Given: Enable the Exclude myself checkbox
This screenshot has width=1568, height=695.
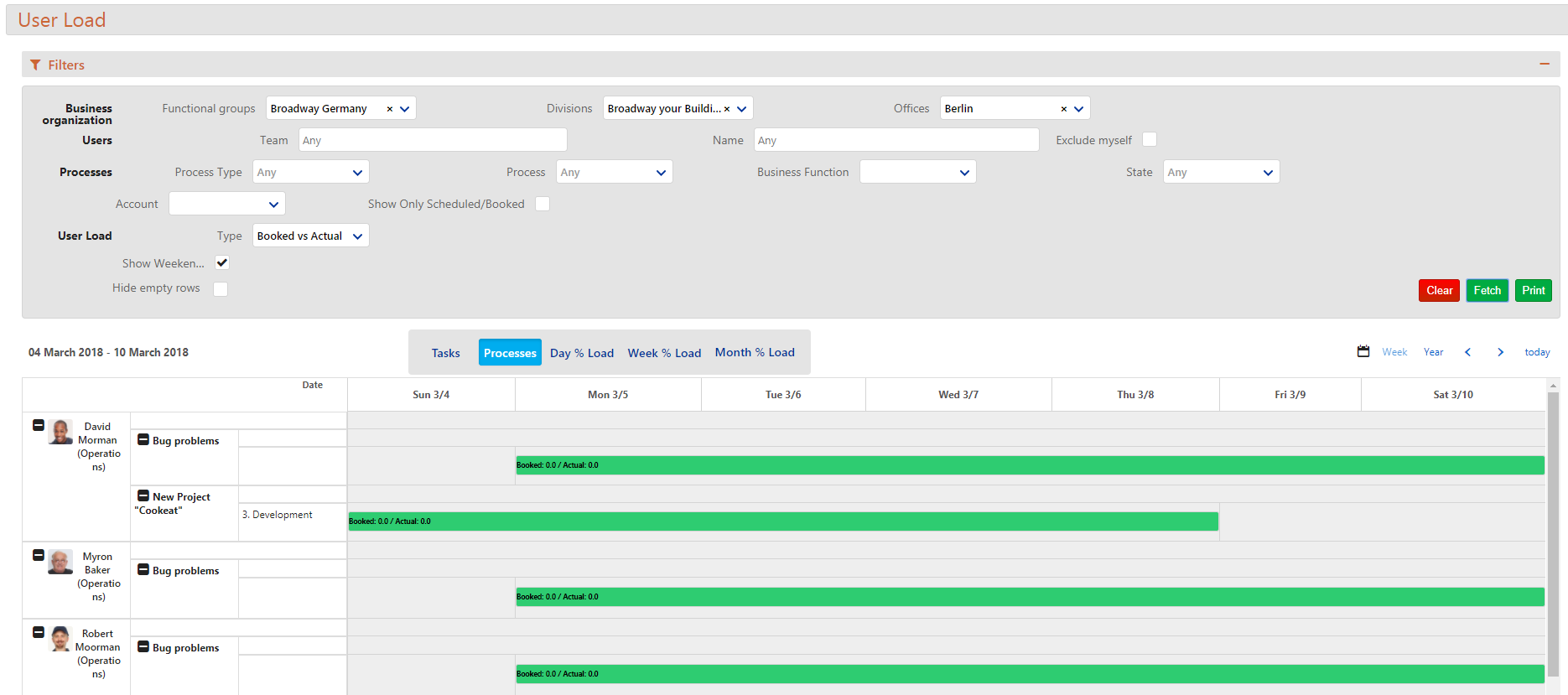Looking at the screenshot, I should point(1150,140).
